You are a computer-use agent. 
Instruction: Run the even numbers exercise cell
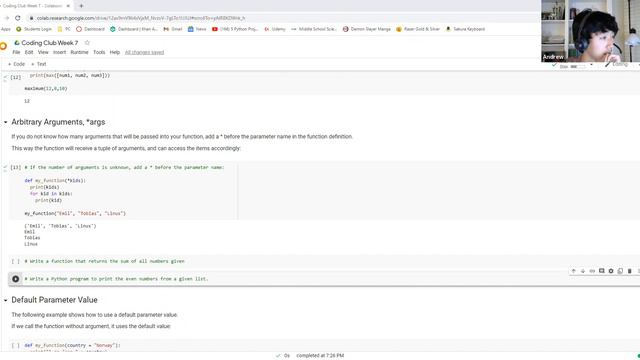coord(16,279)
